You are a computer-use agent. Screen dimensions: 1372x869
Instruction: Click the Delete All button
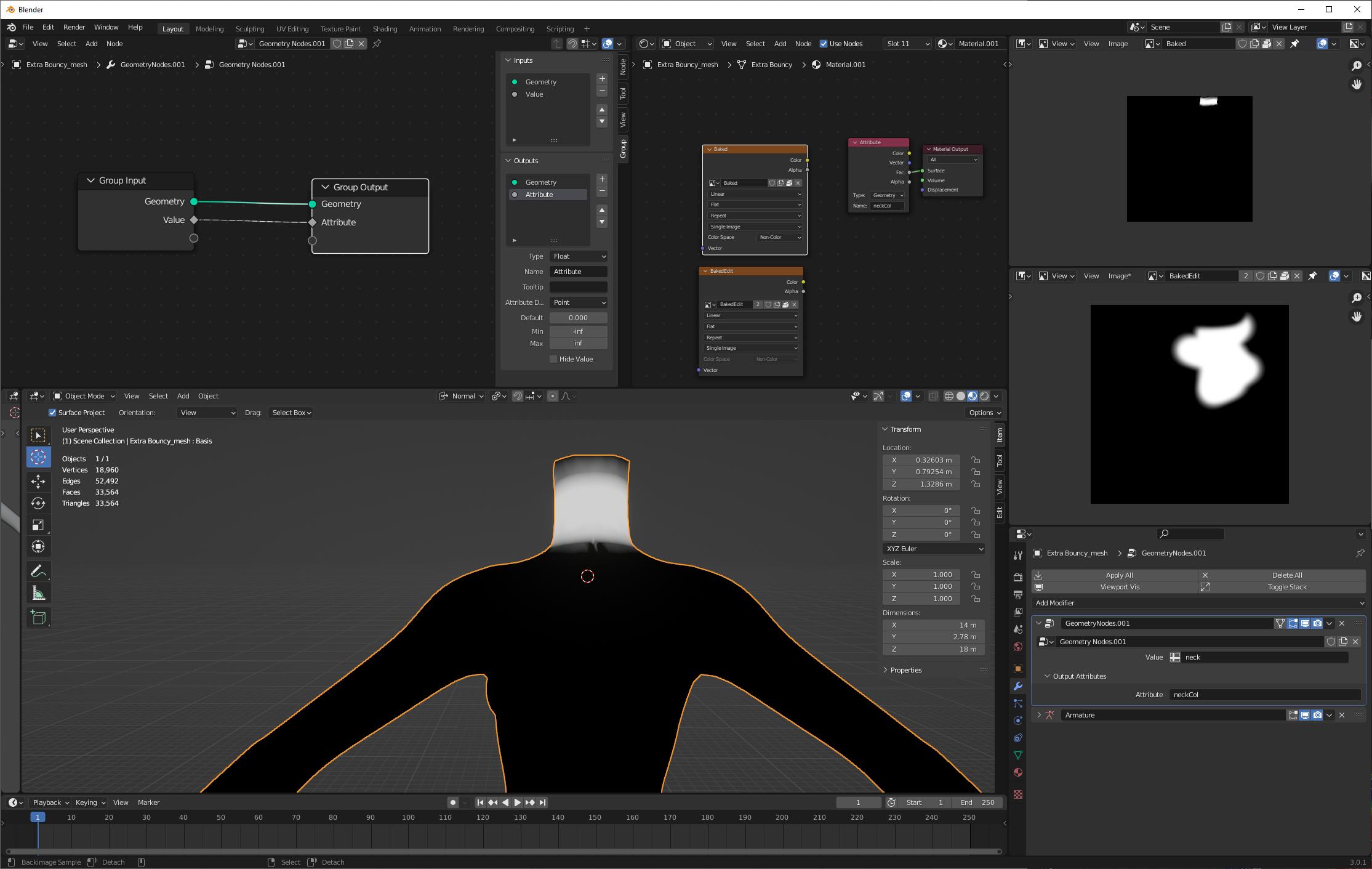pyautogui.click(x=1287, y=575)
